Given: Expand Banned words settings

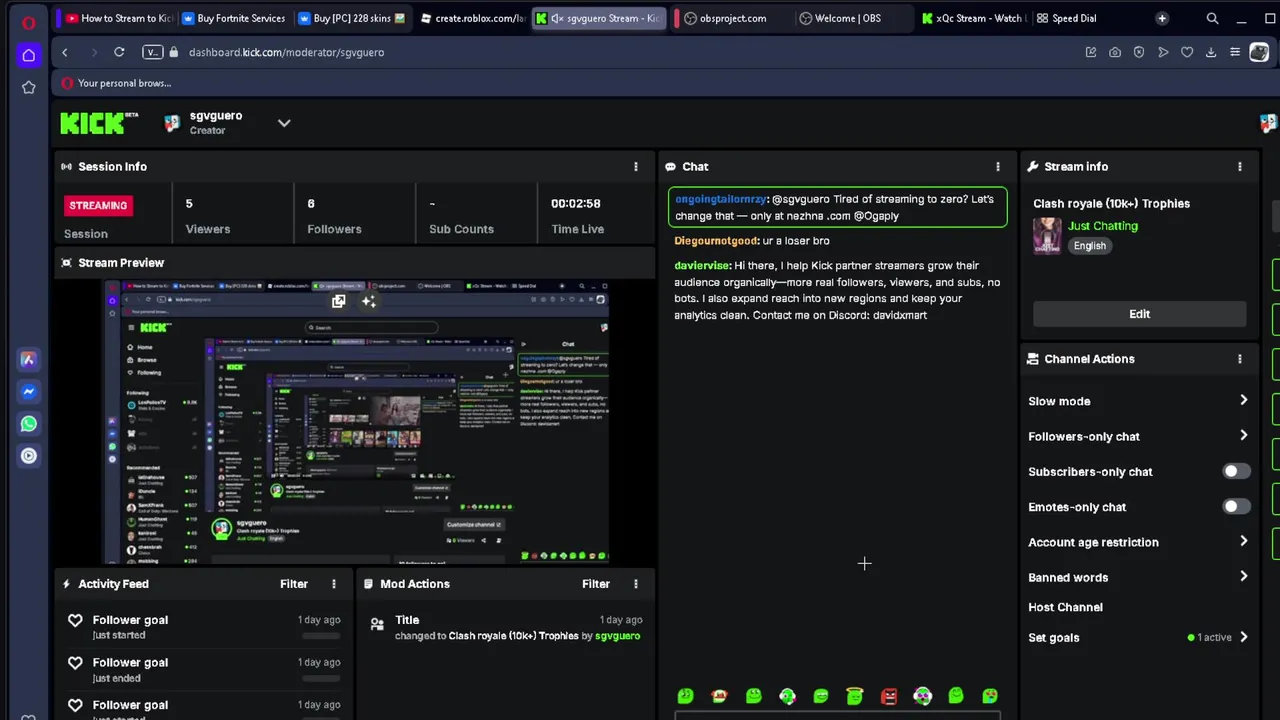Looking at the screenshot, I should click(x=1243, y=577).
